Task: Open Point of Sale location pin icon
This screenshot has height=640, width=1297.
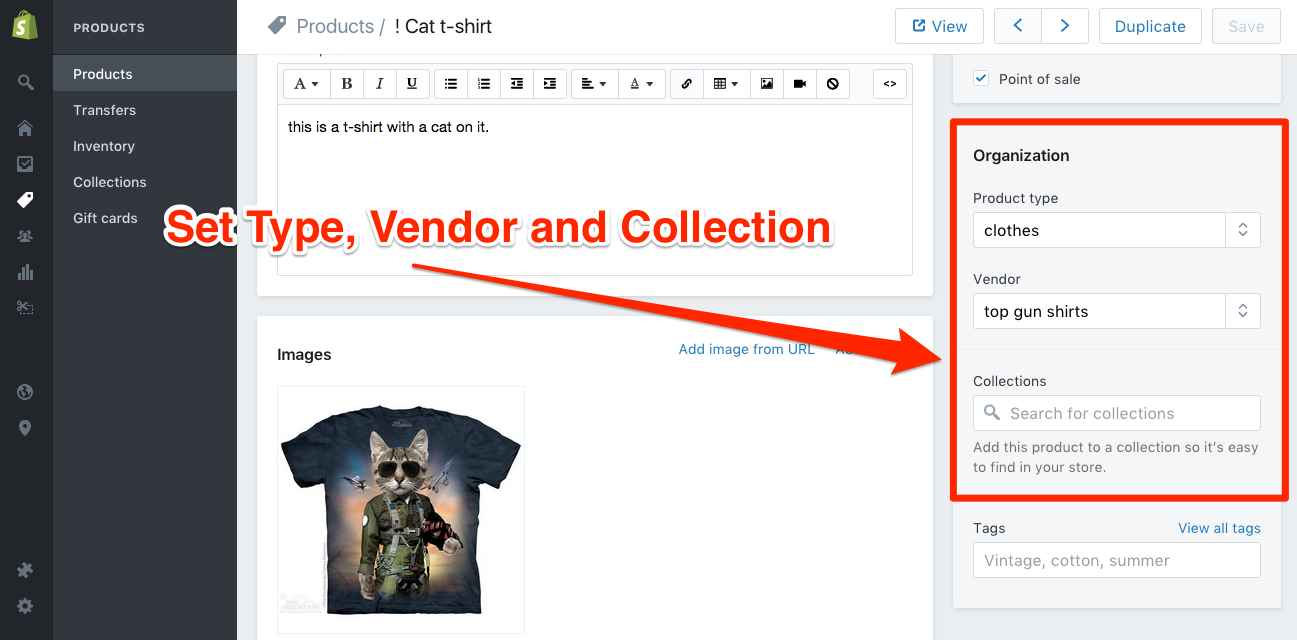Action: 25,428
